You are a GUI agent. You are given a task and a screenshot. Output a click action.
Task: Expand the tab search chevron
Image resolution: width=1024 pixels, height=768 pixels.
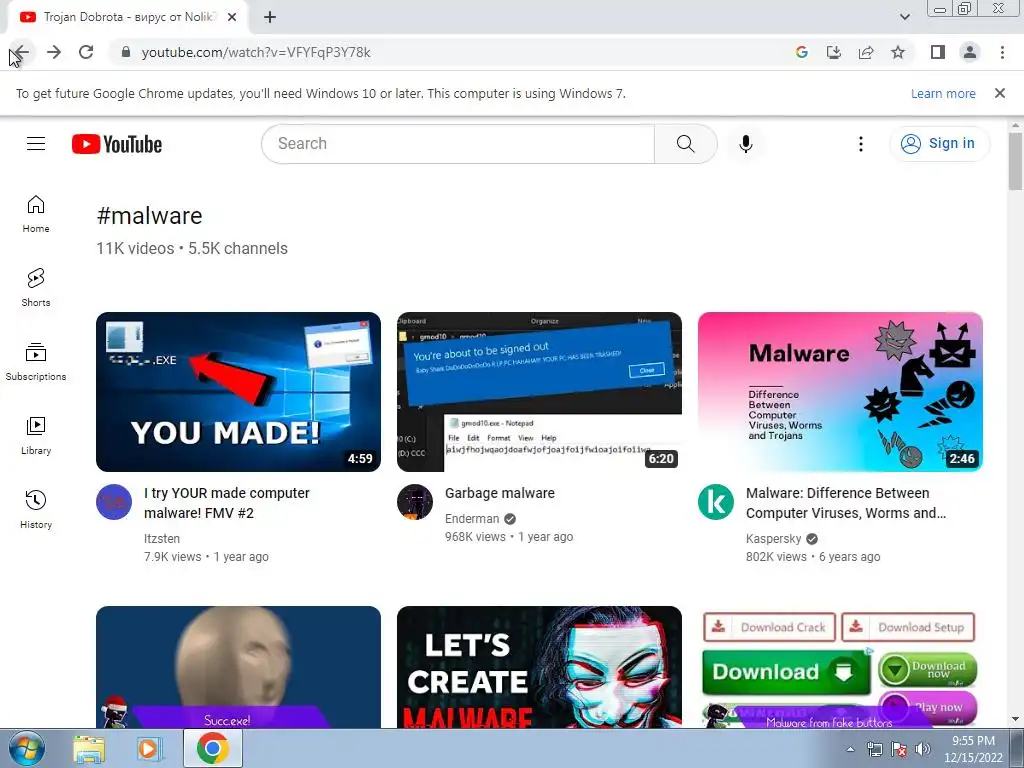coord(904,17)
